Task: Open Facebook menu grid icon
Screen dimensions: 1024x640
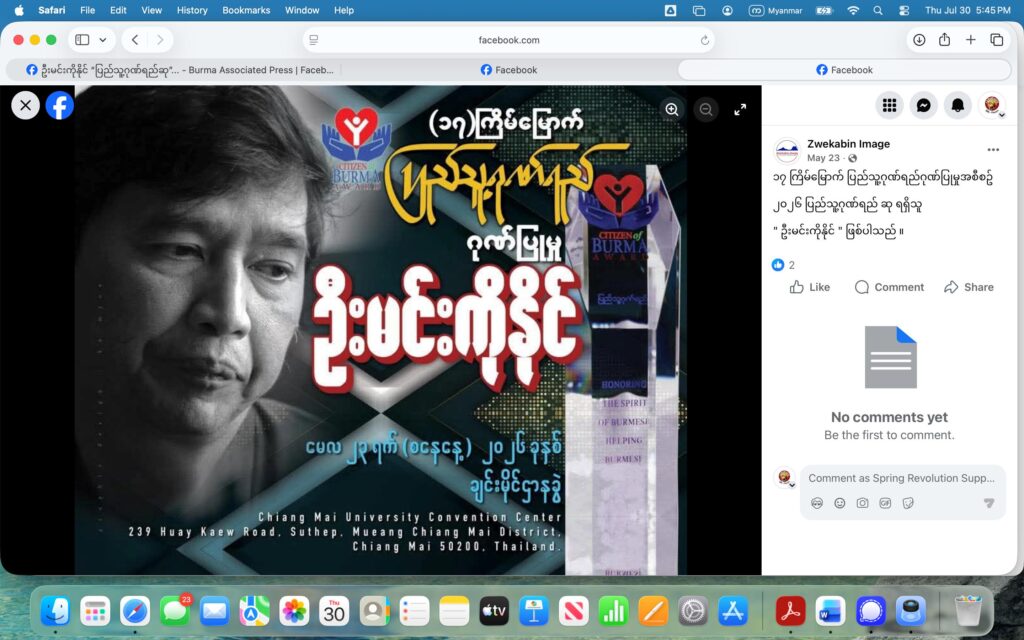Action: 889,105
